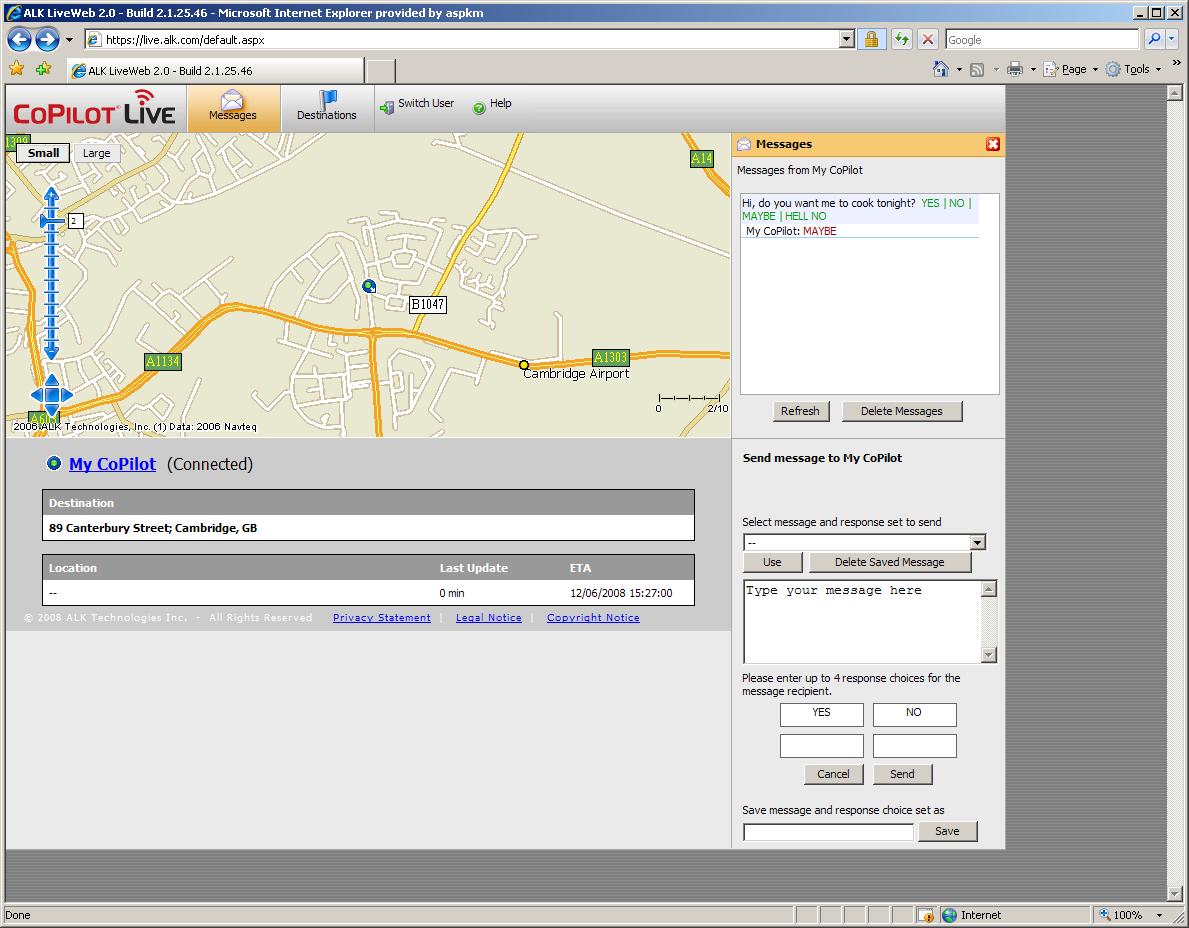Click Use for the selected message
This screenshot has width=1189, height=928.
[772, 562]
